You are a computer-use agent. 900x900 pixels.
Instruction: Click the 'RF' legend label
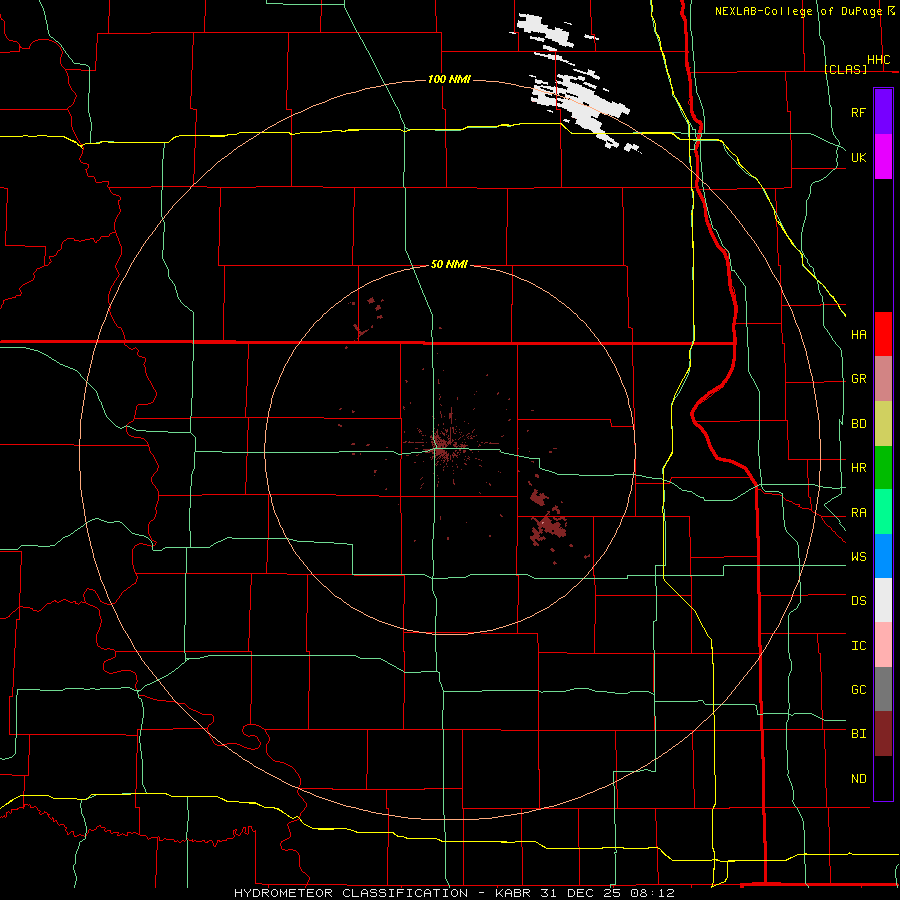pos(858,112)
